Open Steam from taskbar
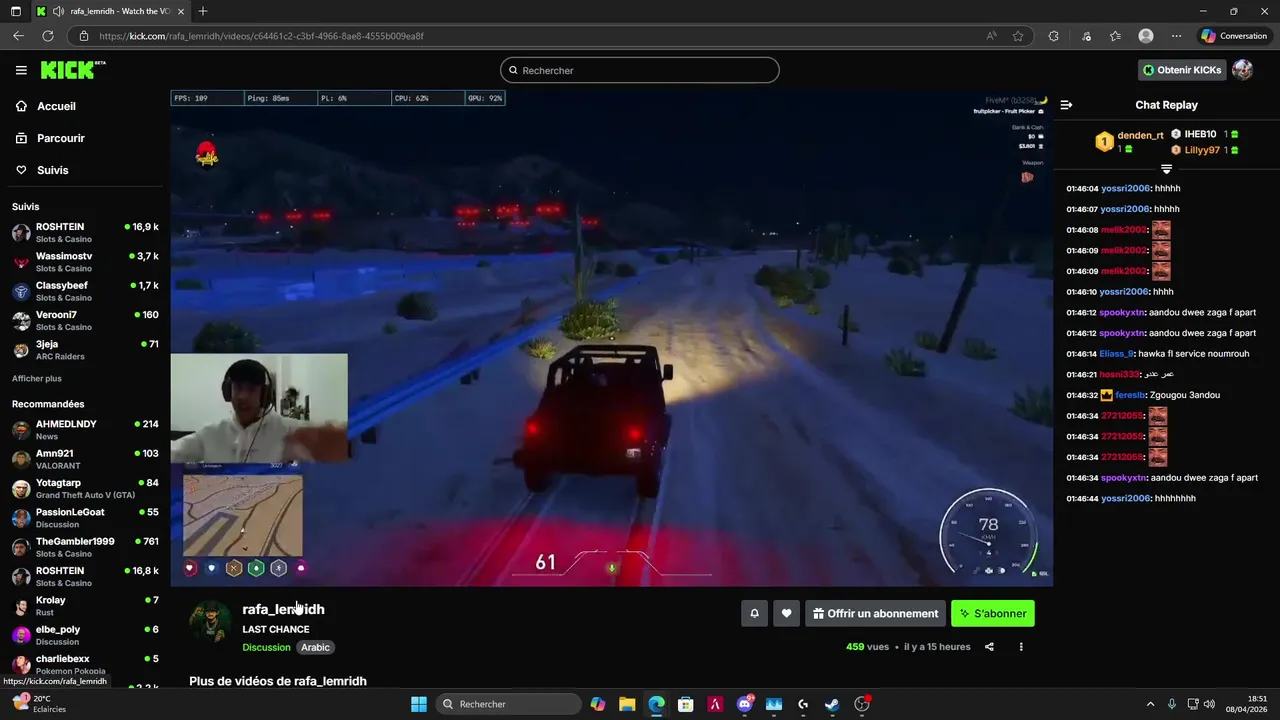1280x720 pixels. point(832,704)
